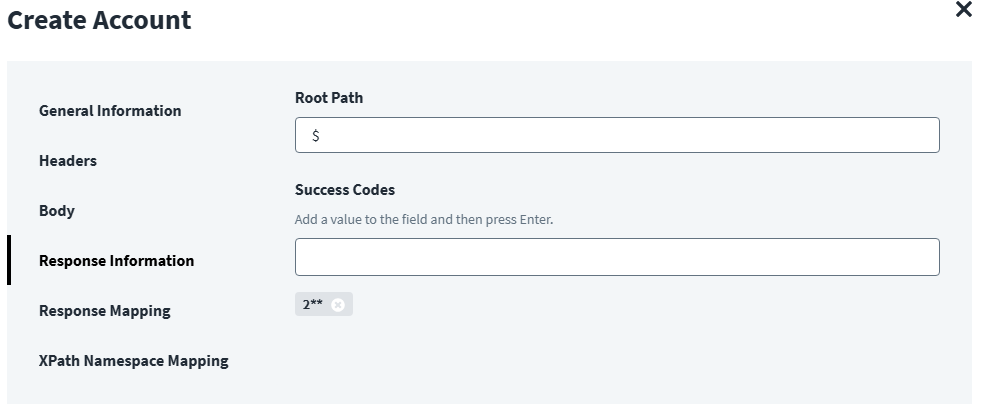Show the XPath Namespace Mapping section
994x404 pixels.
pyautogui.click(x=133, y=361)
